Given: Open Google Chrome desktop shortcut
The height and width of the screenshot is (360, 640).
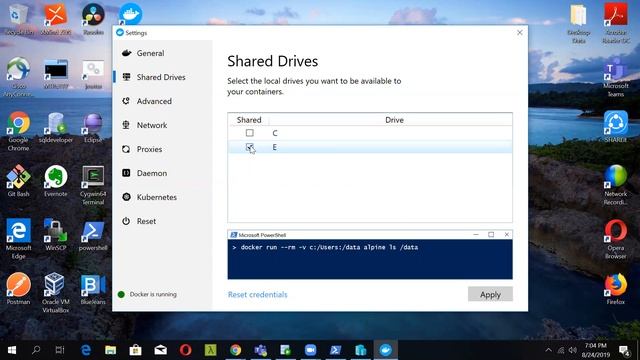Looking at the screenshot, I should pos(18,131).
